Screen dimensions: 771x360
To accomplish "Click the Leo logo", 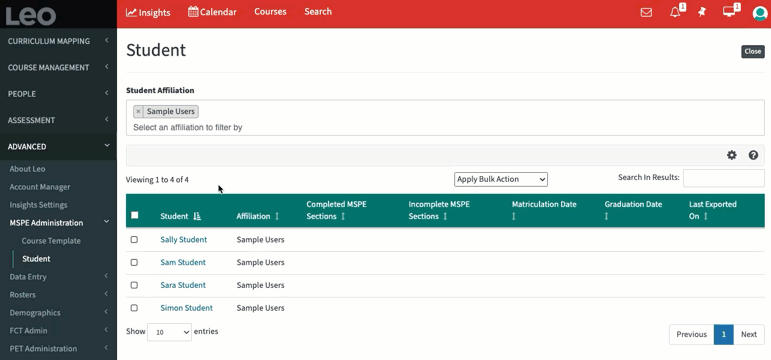I will [x=30, y=15].
